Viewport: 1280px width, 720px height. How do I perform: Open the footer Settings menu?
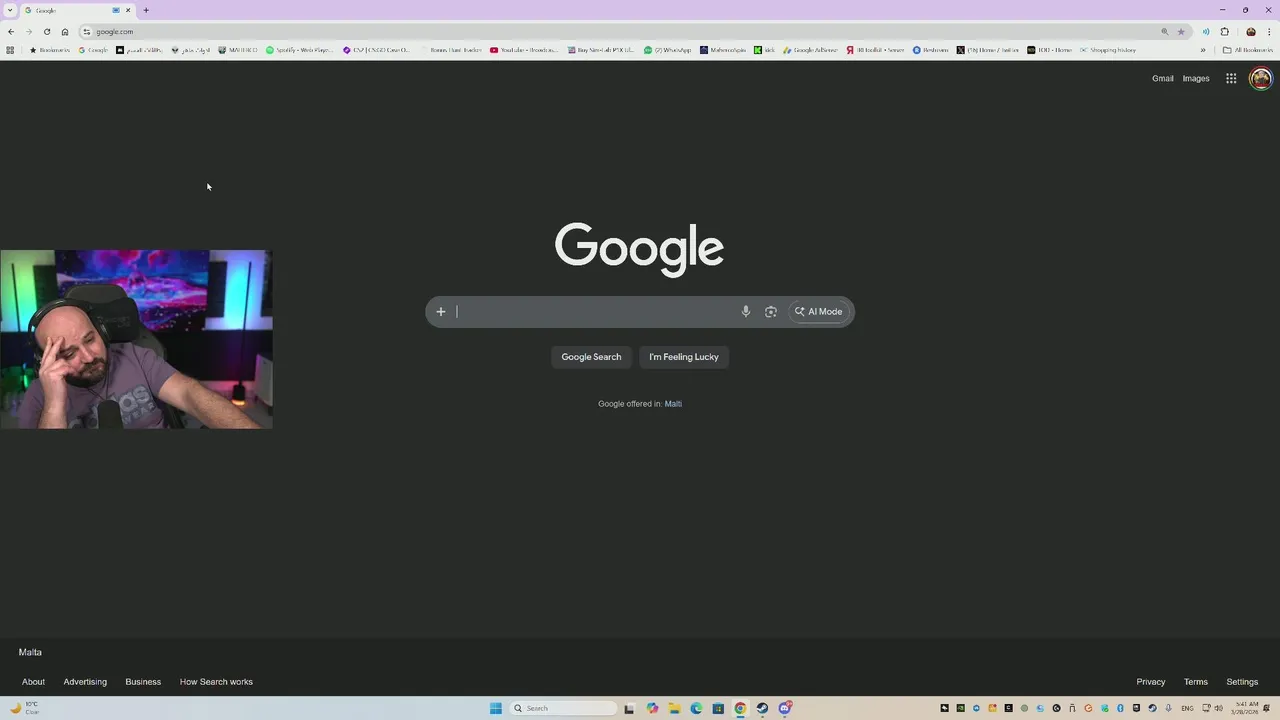(1242, 682)
